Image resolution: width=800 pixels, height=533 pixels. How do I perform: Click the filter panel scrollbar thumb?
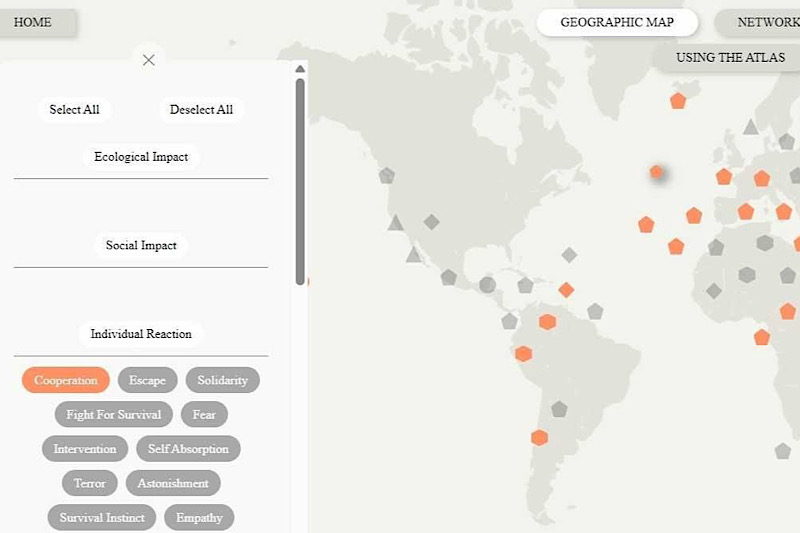[x=300, y=180]
